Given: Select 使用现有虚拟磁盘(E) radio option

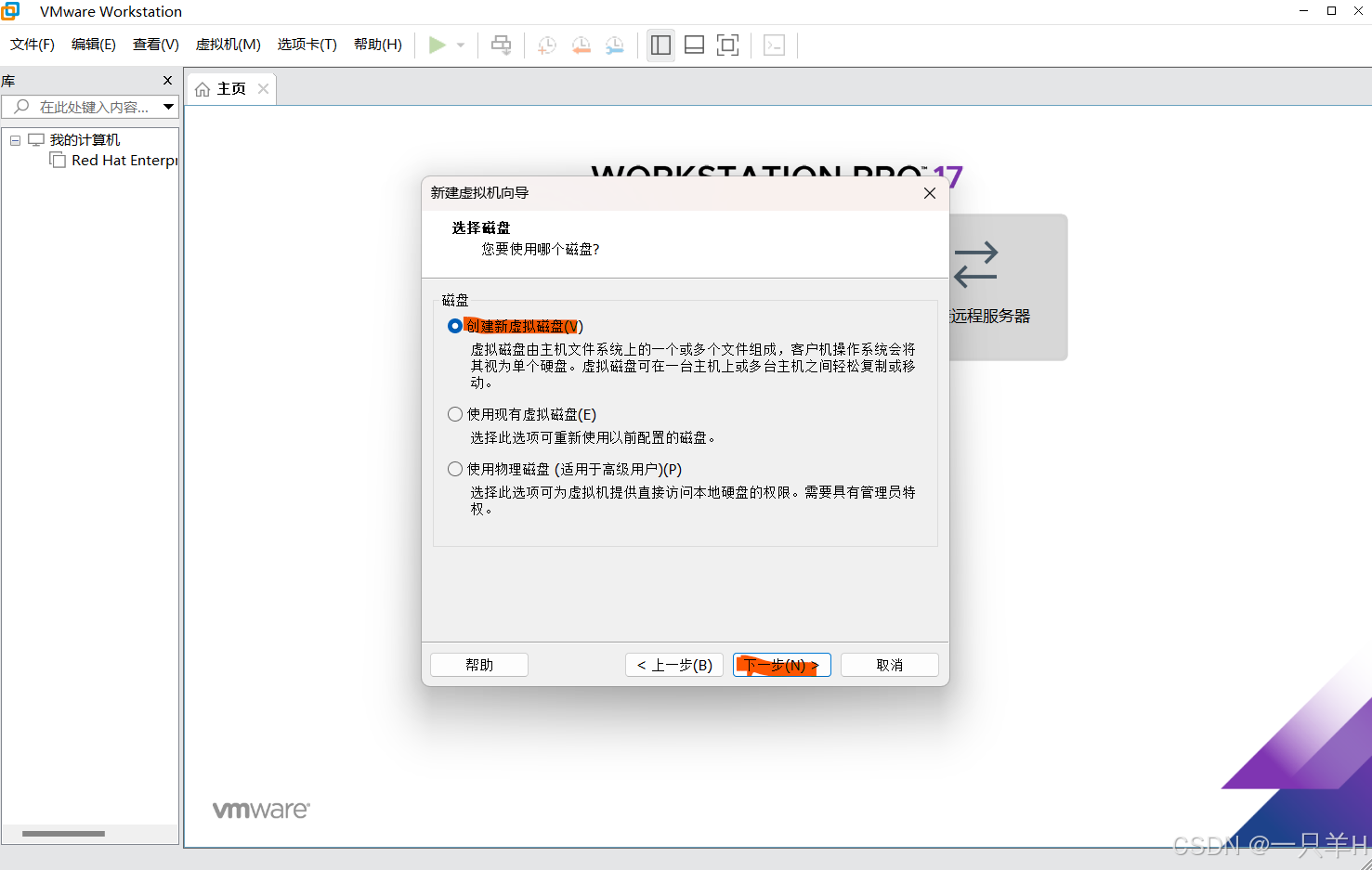Looking at the screenshot, I should (x=455, y=414).
